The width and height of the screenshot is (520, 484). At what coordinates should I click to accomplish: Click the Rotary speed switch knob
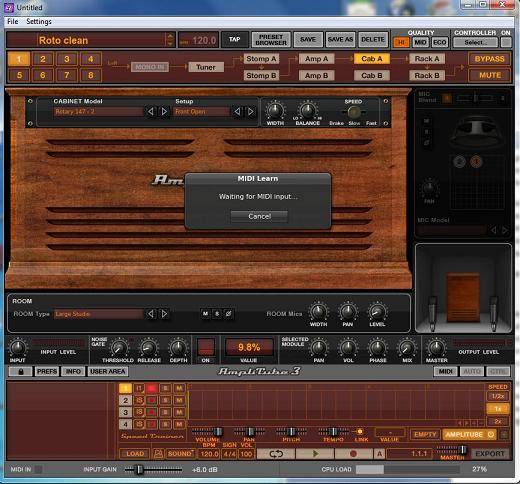coord(354,112)
